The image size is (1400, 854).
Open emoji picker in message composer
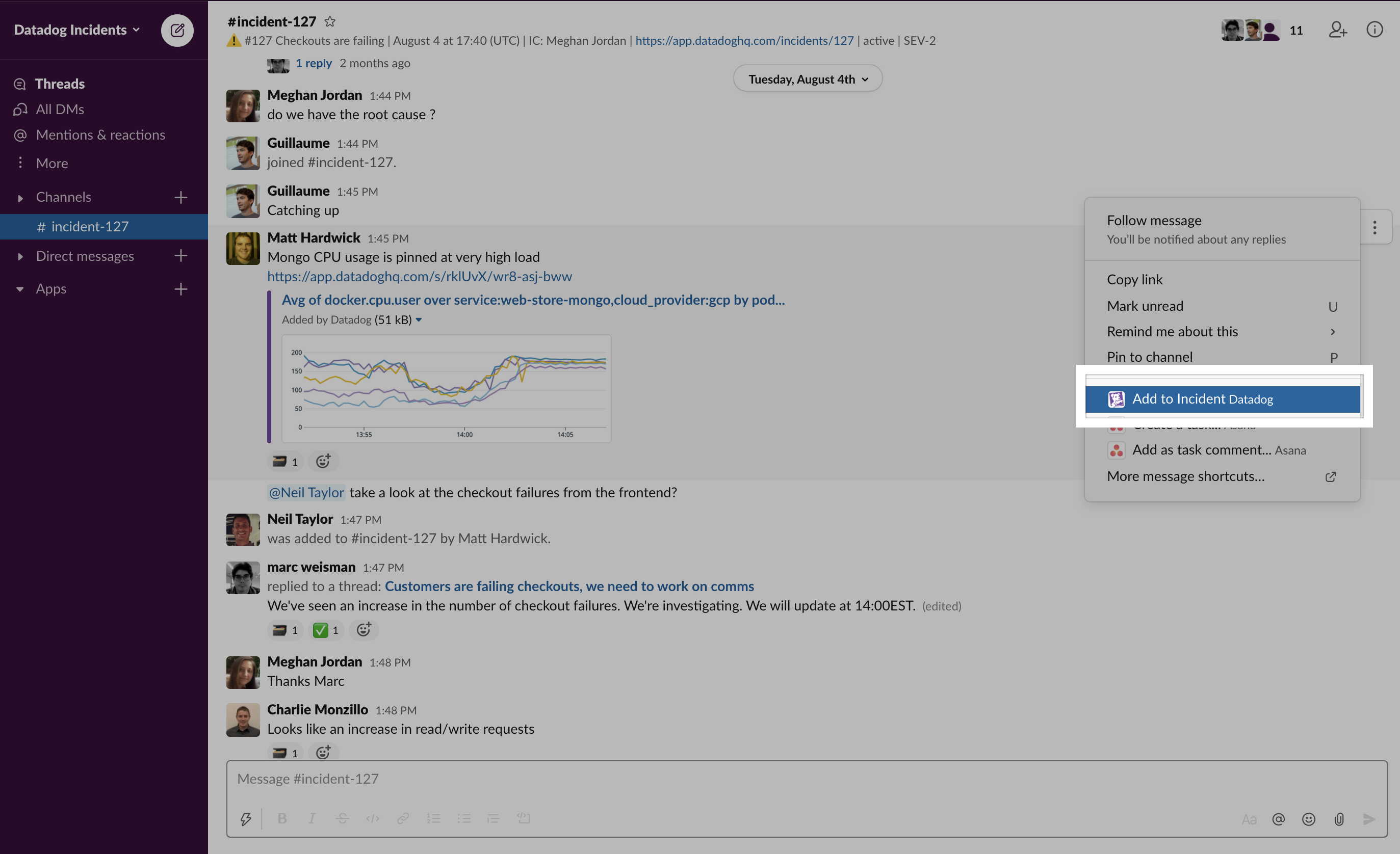[x=1309, y=819]
